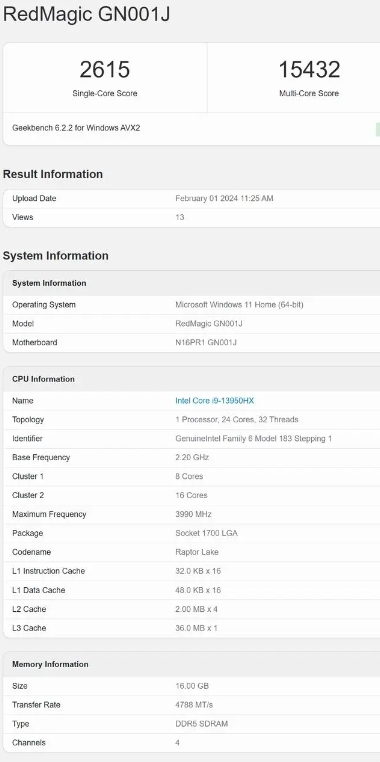Select codename value Raptor Lake

(197, 552)
